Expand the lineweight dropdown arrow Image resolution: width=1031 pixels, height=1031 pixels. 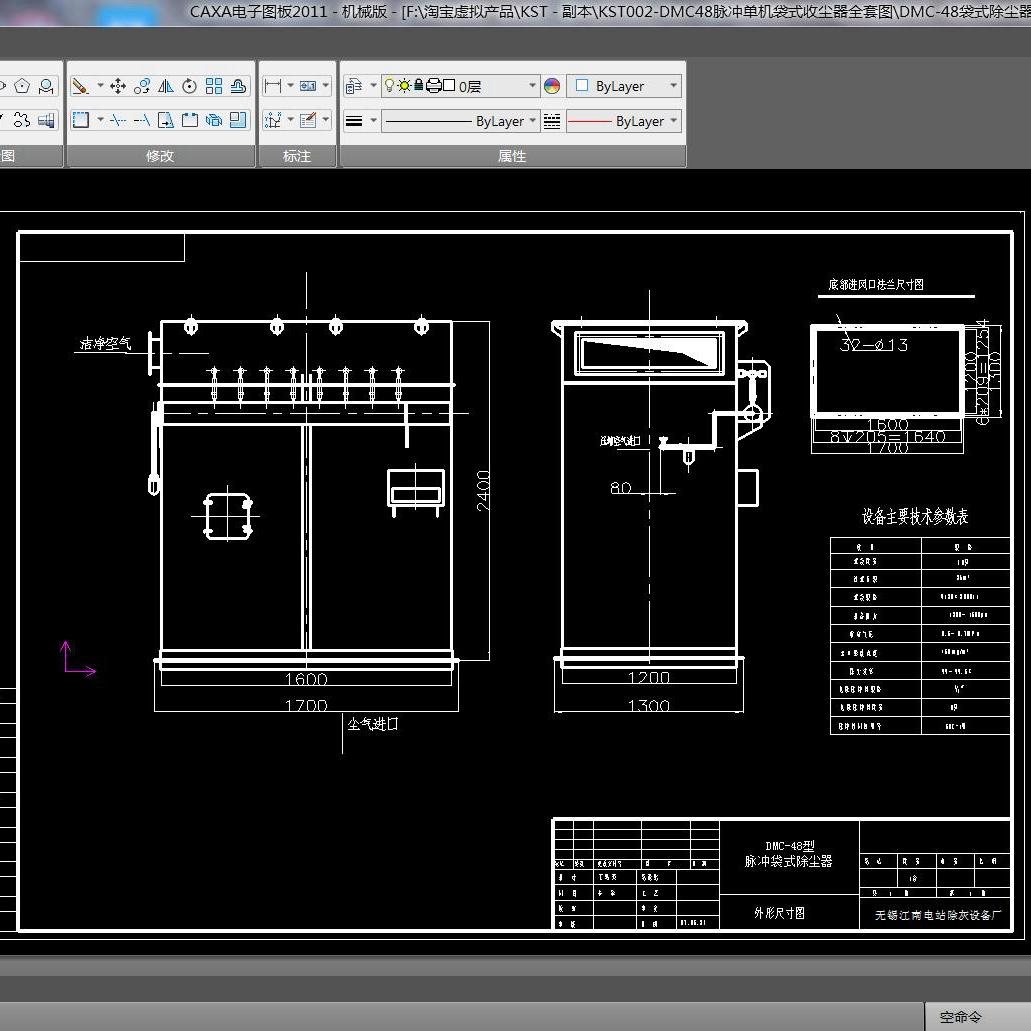(373, 121)
